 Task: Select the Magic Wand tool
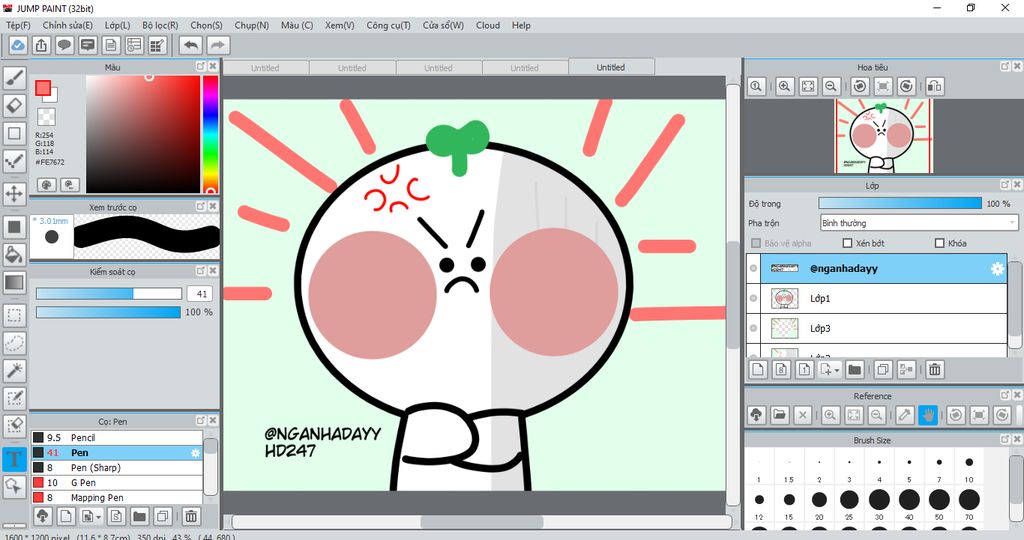(14, 370)
